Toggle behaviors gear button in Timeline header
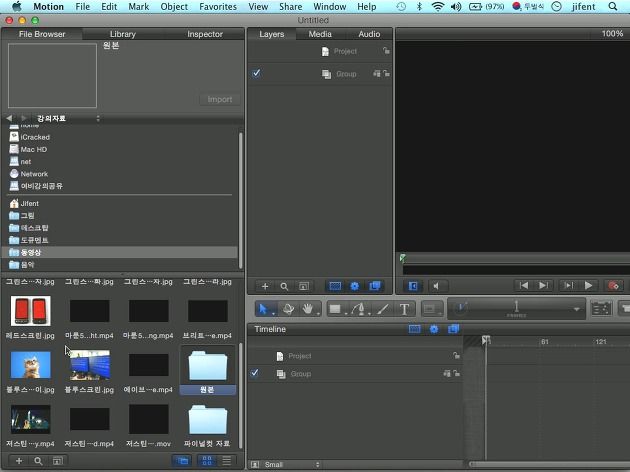This screenshot has height=472, width=630. pyautogui.click(x=434, y=329)
